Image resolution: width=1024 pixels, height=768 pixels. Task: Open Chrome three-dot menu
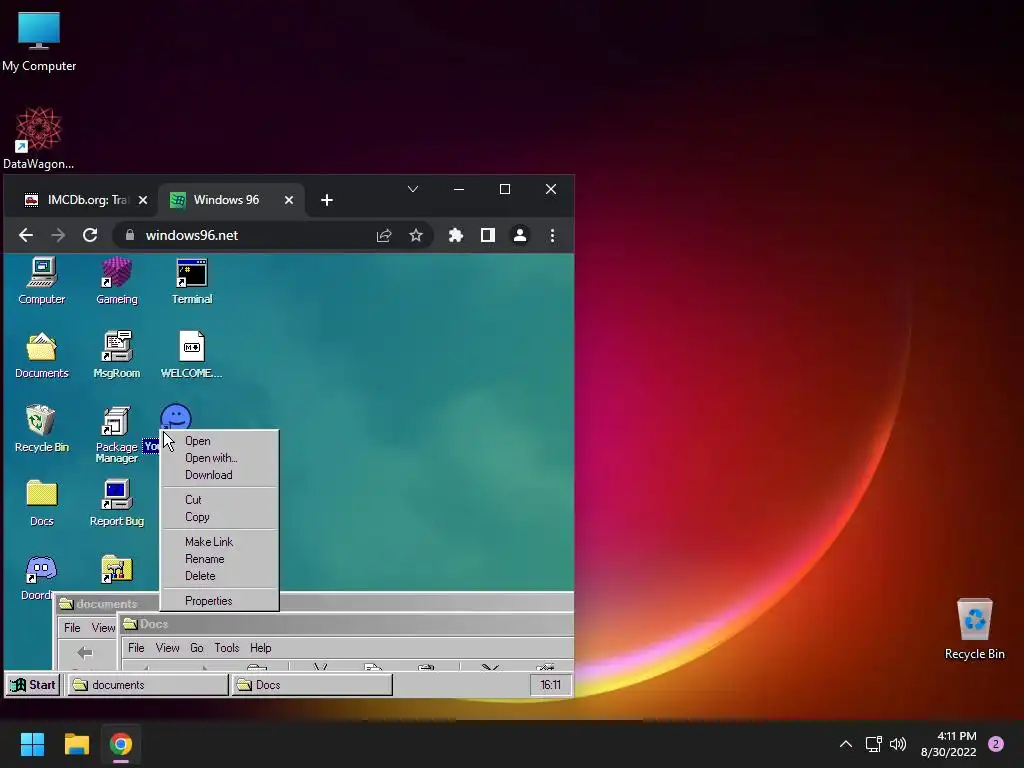coord(552,235)
